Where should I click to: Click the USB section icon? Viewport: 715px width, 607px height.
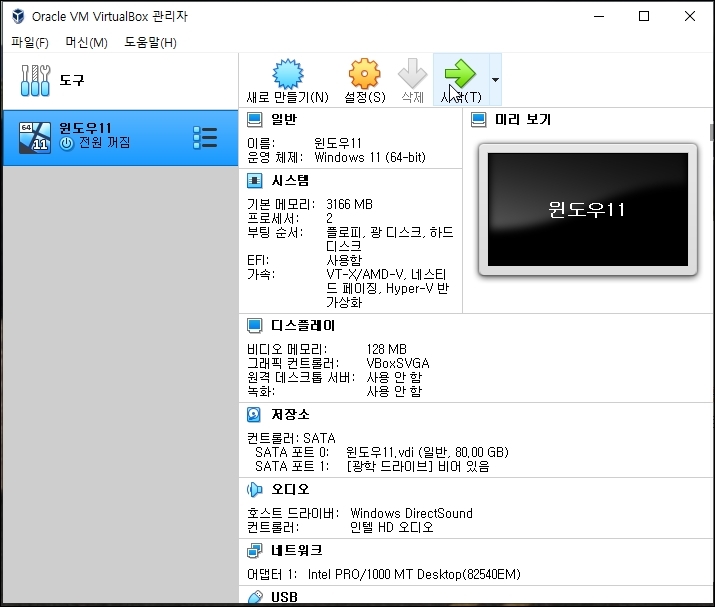coord(255,597)
